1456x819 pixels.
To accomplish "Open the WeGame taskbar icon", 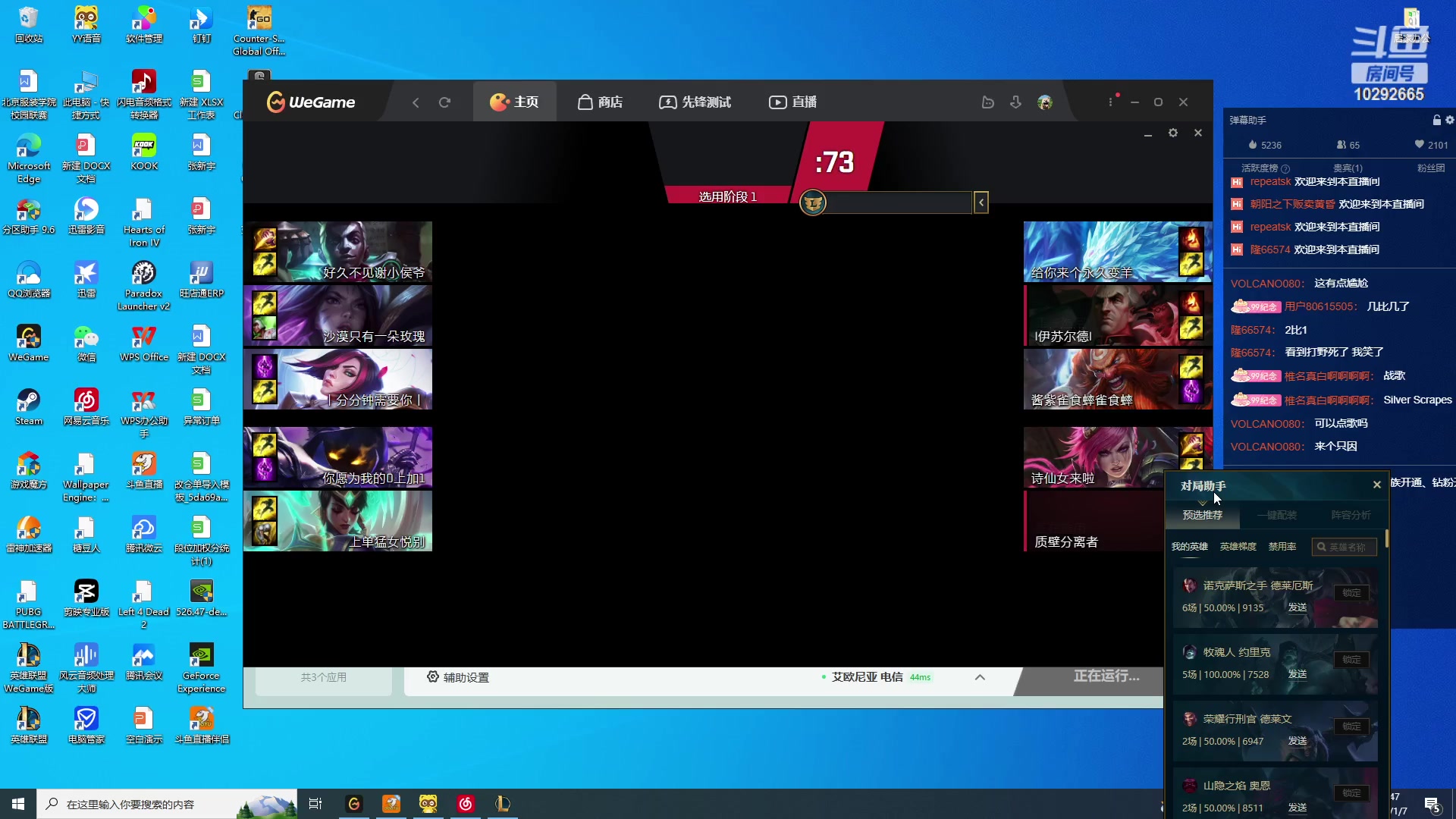I will coord(354,804).
